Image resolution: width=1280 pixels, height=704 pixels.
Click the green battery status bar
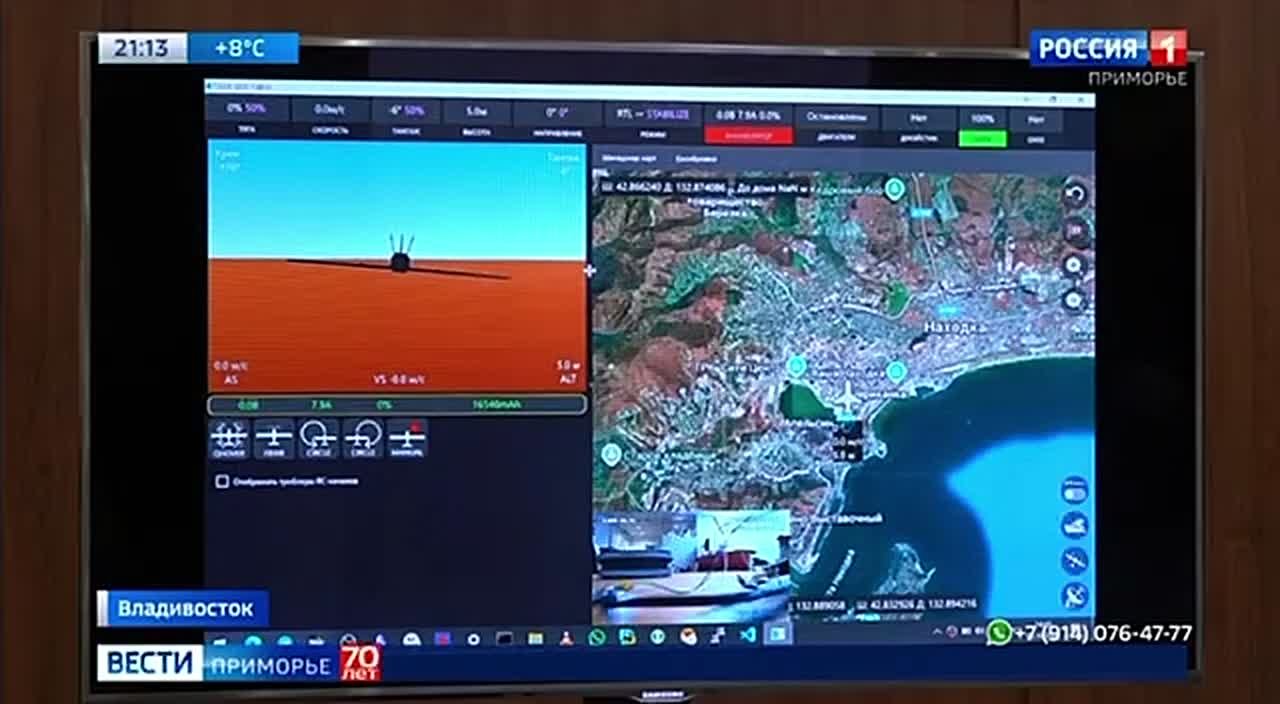coord(397,405)
